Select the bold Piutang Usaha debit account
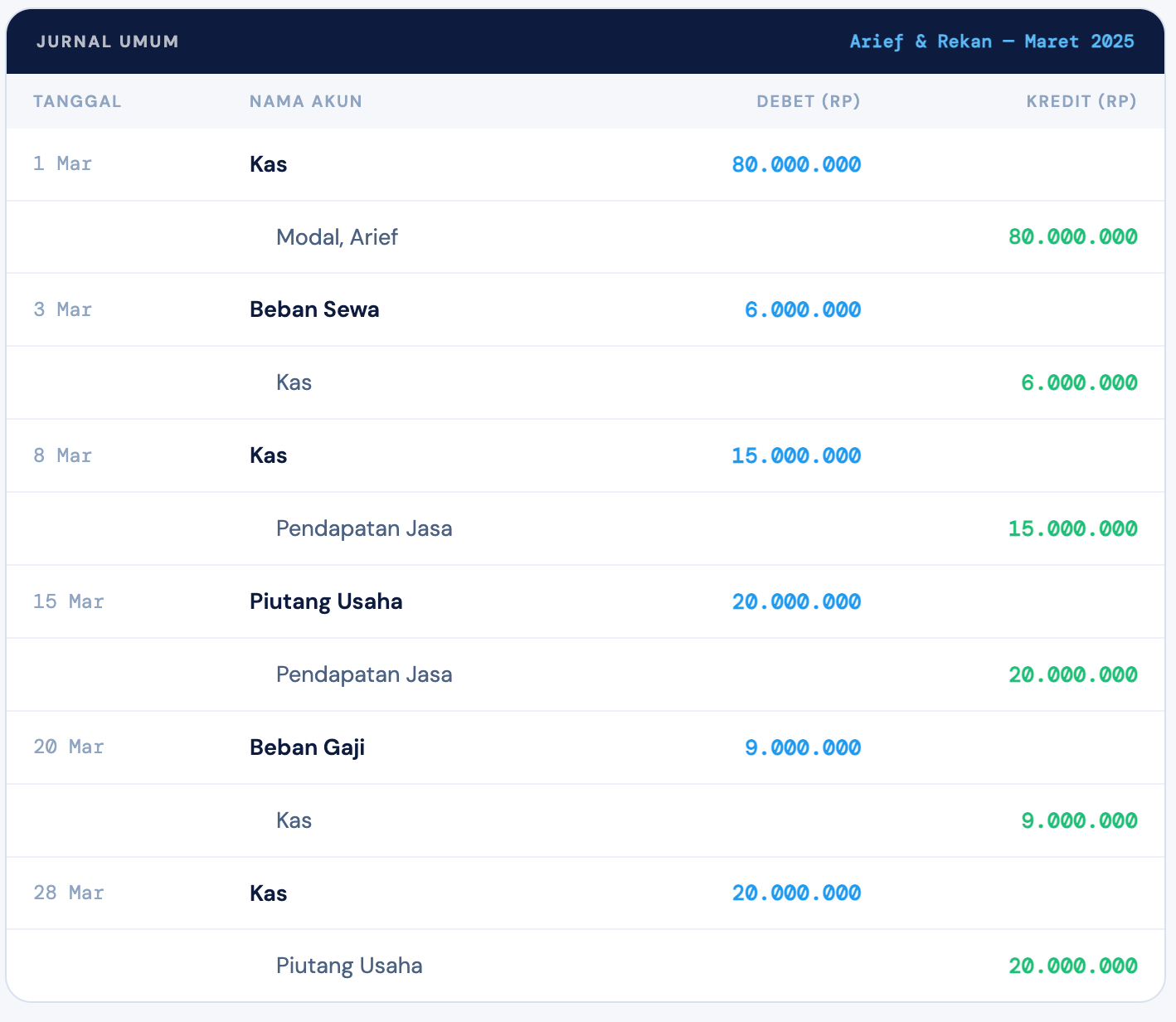The height and width of the screenshot is (1022, 1176). [326, 601]
